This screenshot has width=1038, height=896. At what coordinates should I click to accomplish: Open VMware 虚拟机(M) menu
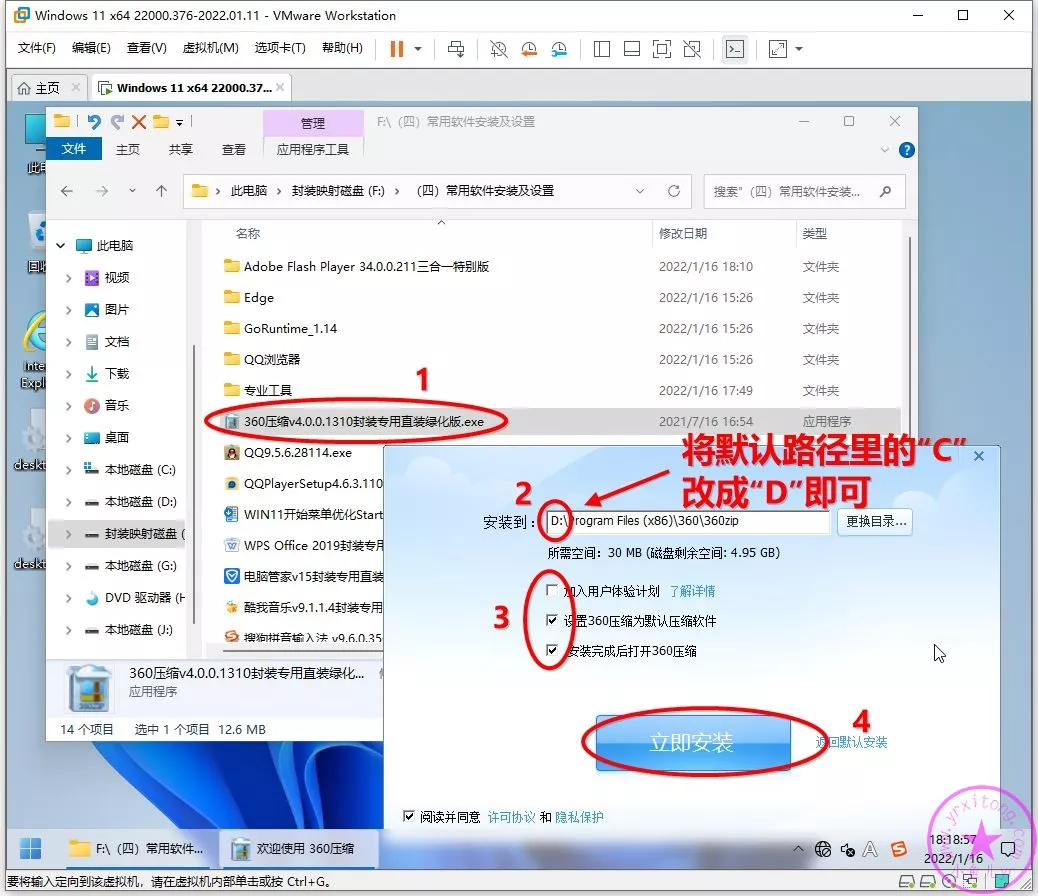click(210, 48)
